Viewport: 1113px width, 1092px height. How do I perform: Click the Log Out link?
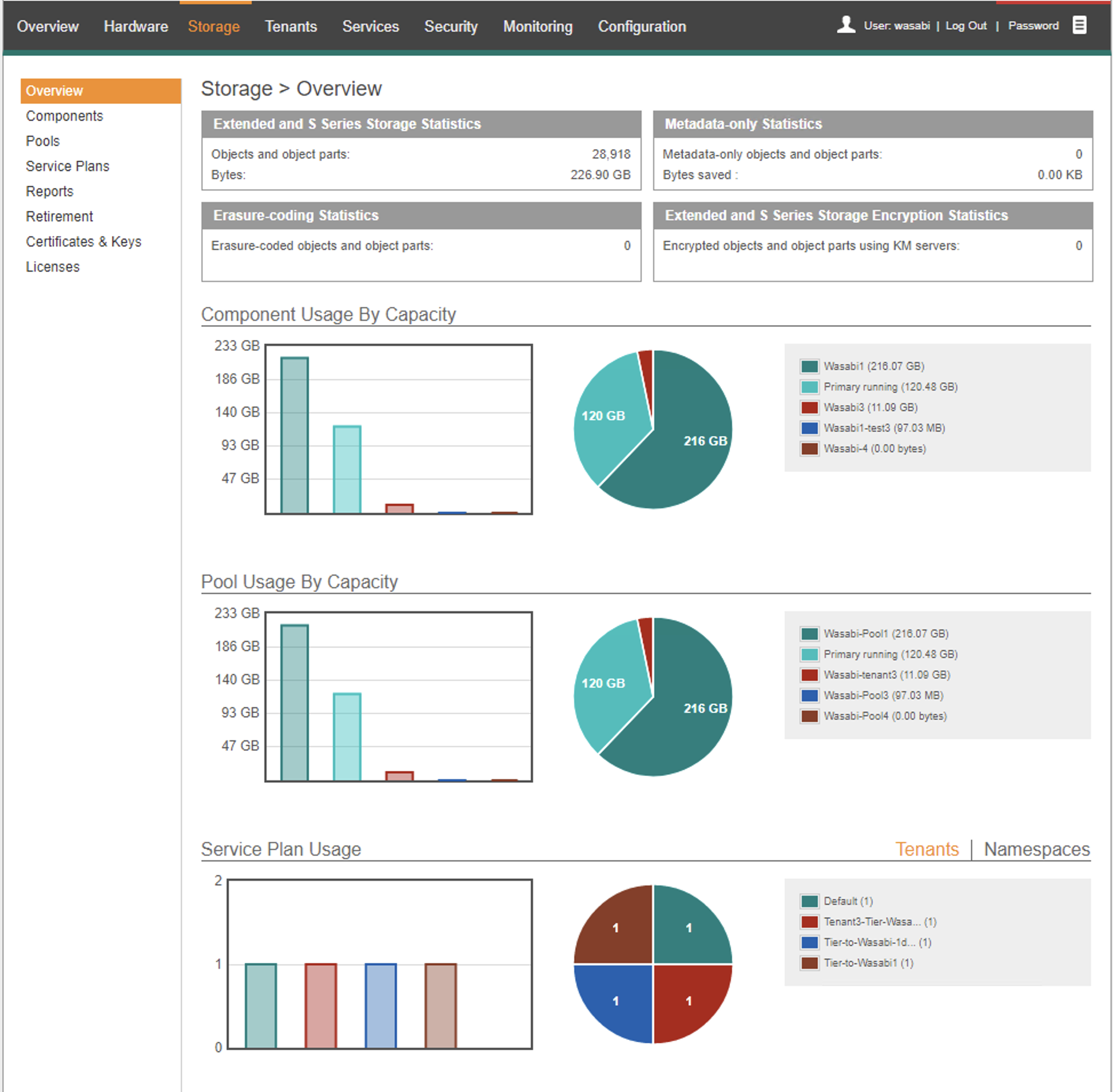point(966,26)
